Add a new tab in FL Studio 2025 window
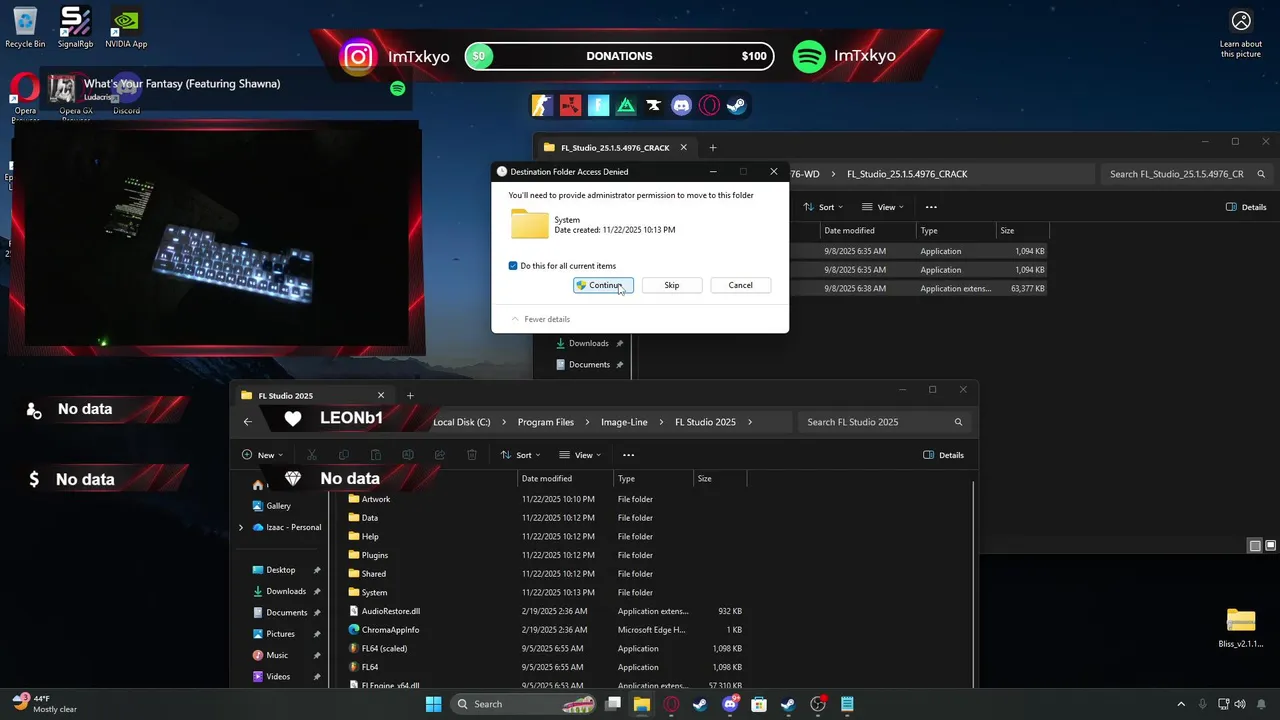This screenshot has height=720, width=1280. pos(410,396)
